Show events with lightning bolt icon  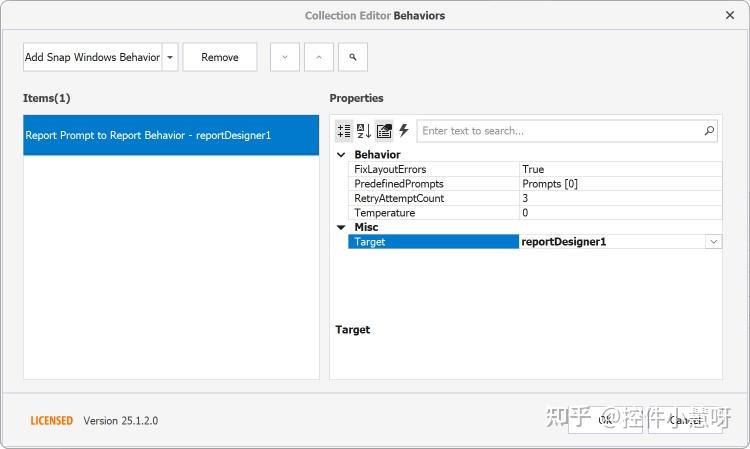[x=404, y=131]
